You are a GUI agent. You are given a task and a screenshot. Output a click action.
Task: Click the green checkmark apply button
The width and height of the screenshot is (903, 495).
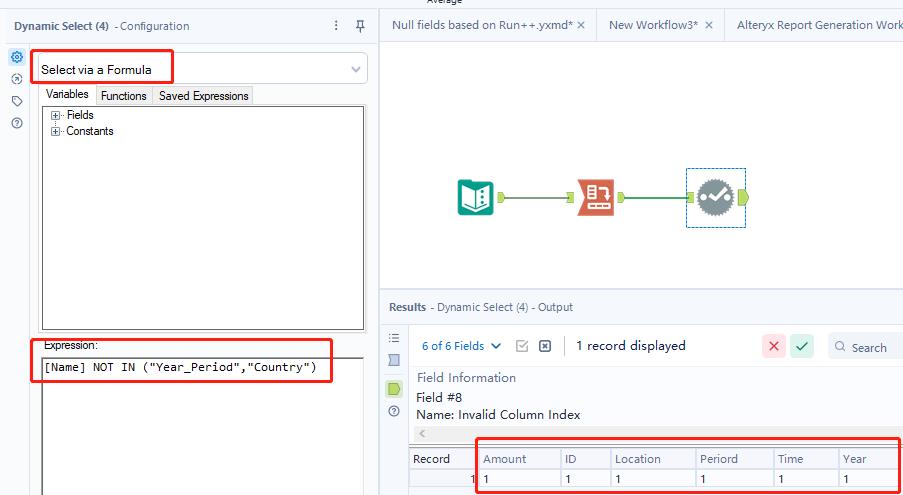(x=802, y=346)
